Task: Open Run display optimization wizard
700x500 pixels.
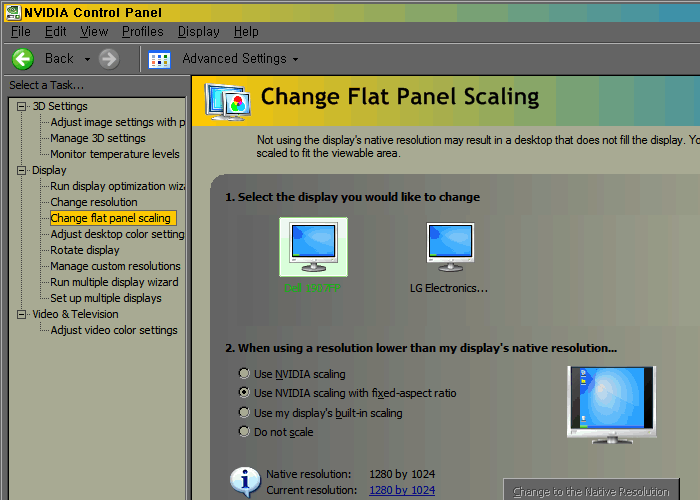Action: coord(117,186)
